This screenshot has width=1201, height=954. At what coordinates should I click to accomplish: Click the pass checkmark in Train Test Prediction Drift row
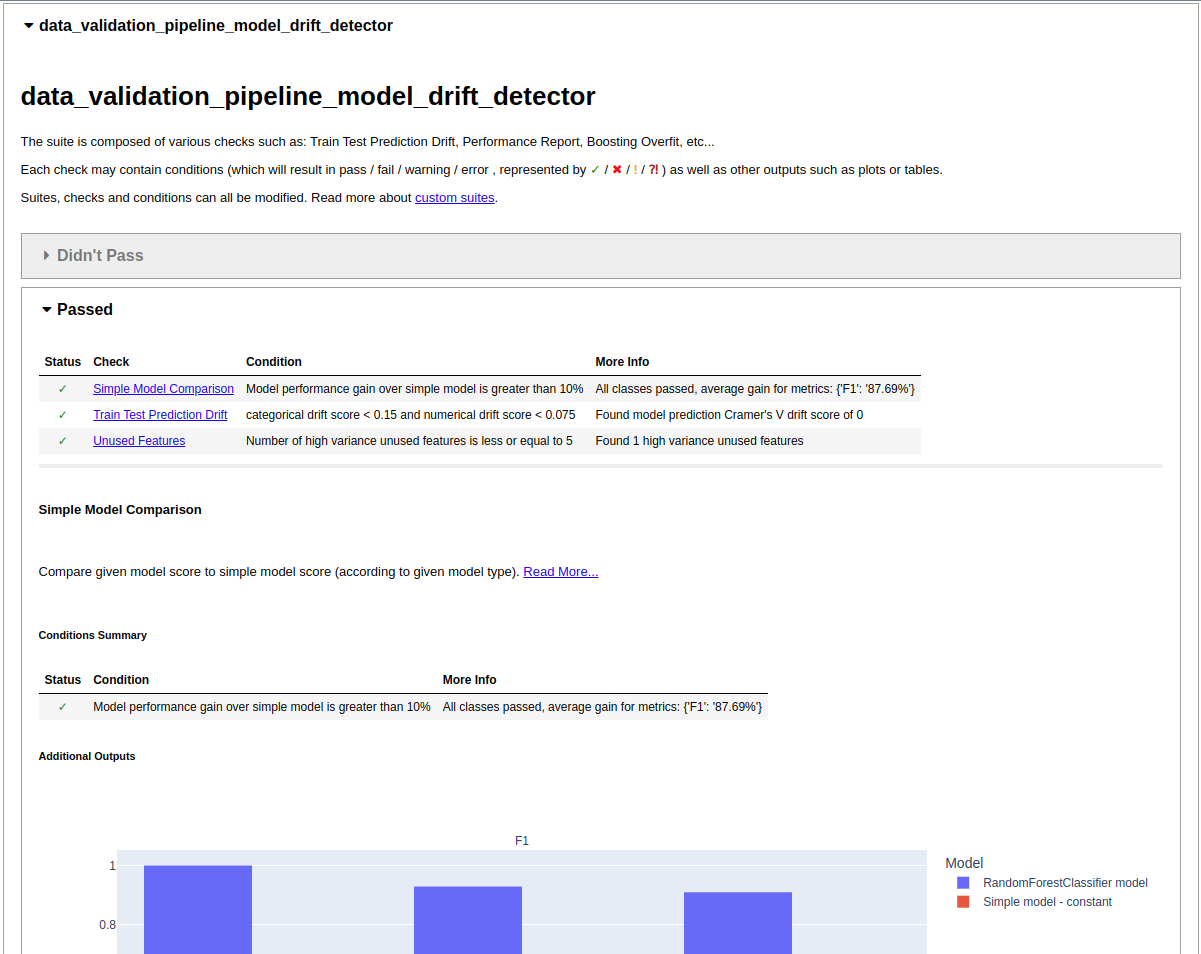(x=63, y=415)
